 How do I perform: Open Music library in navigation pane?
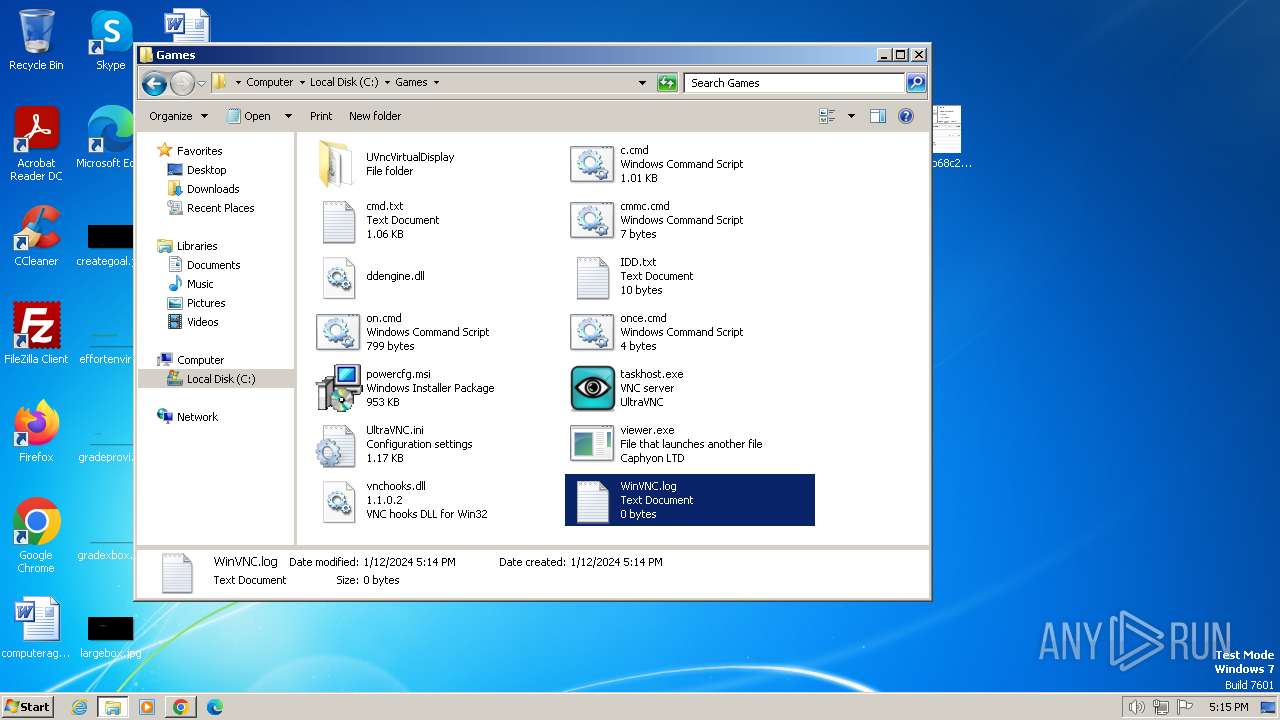point(200,284)
